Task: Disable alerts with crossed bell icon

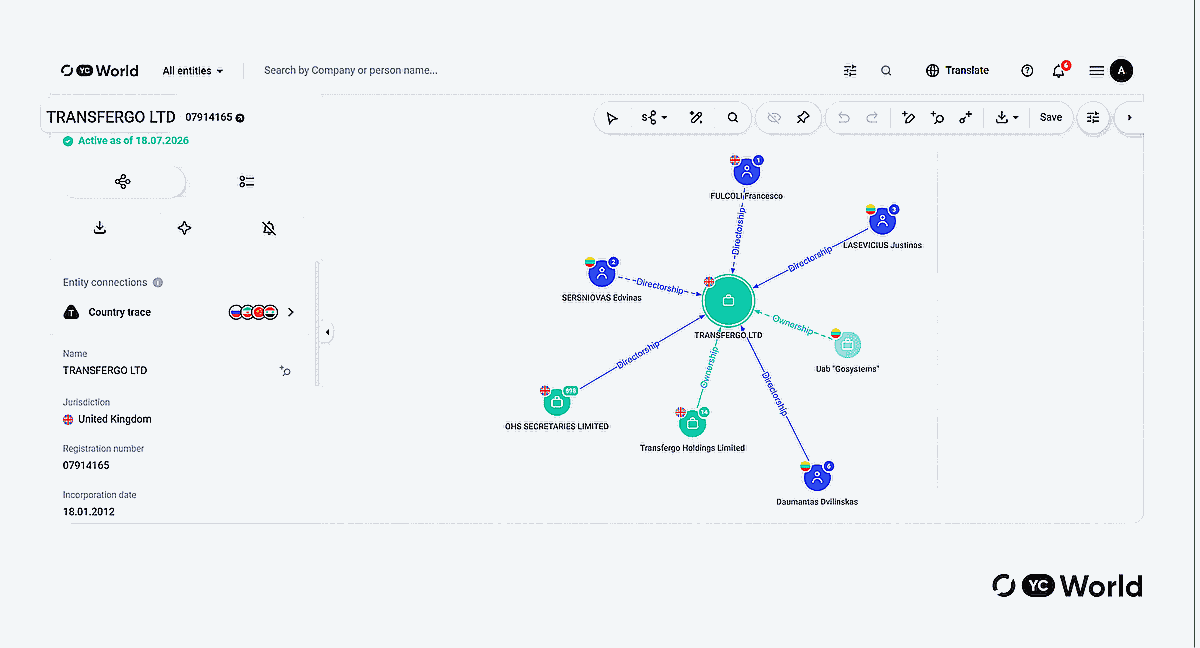Action: (x=269, y=229)
